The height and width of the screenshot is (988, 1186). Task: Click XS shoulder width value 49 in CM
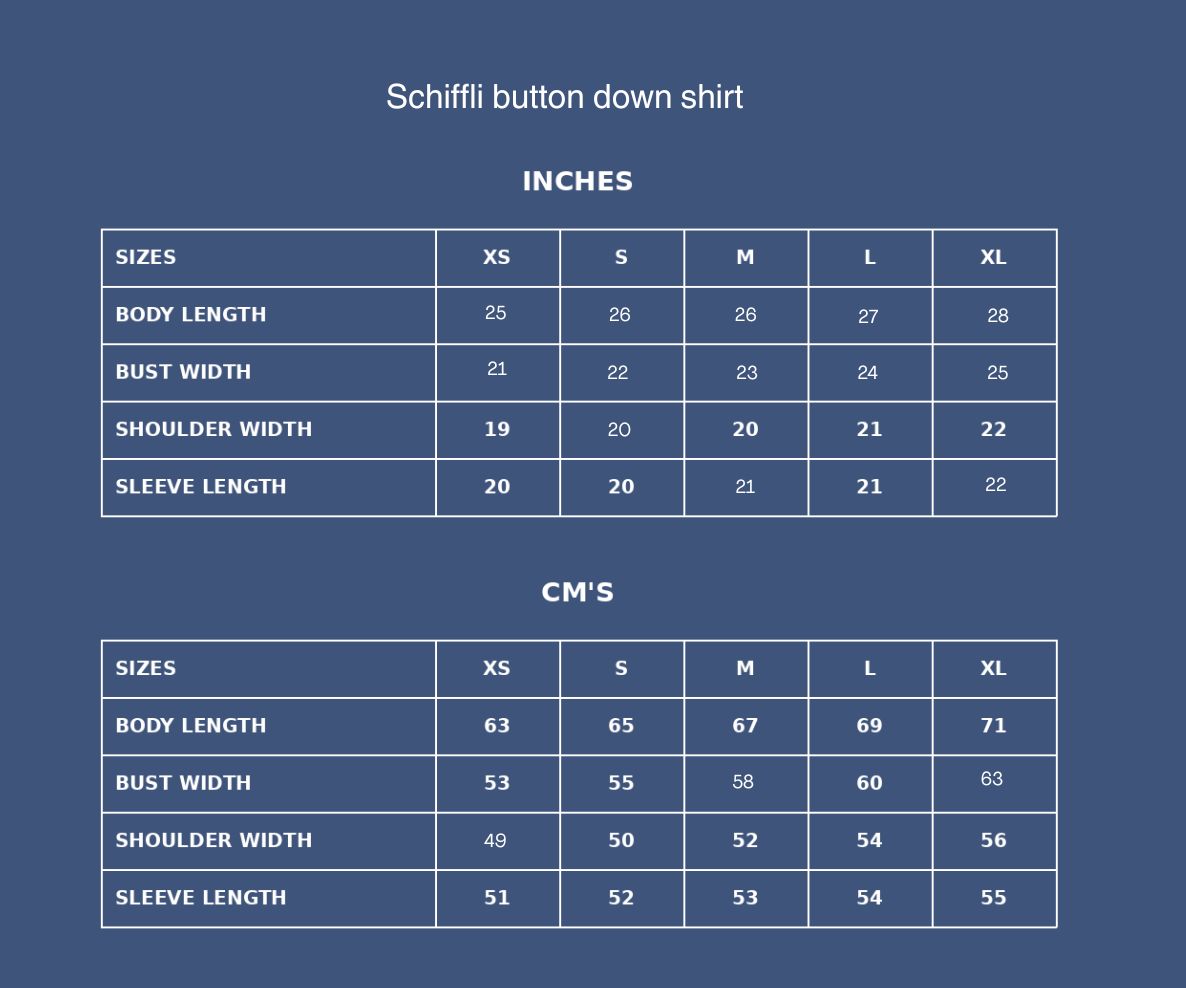pyautogui.click(x=495, y=840)
